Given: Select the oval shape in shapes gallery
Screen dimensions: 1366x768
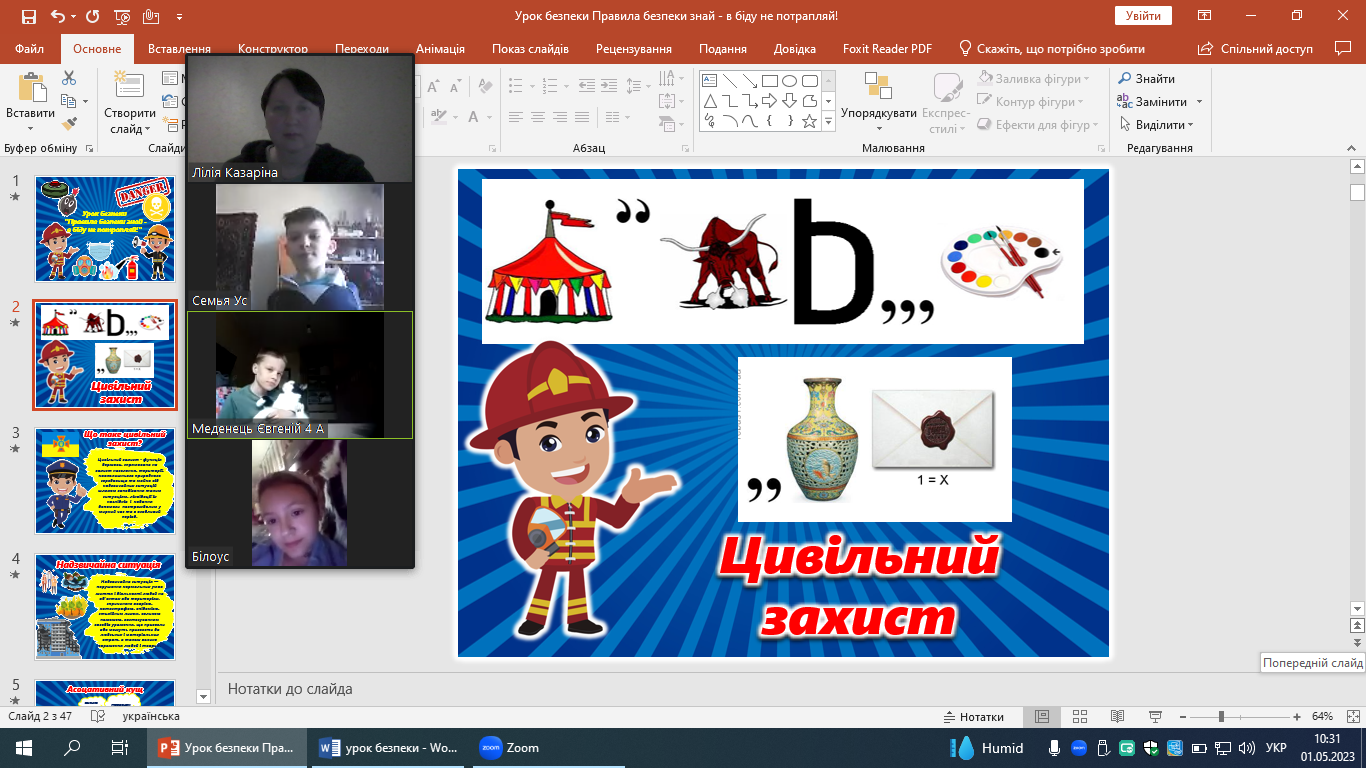Looking at the screenshot, I should 790,81.
